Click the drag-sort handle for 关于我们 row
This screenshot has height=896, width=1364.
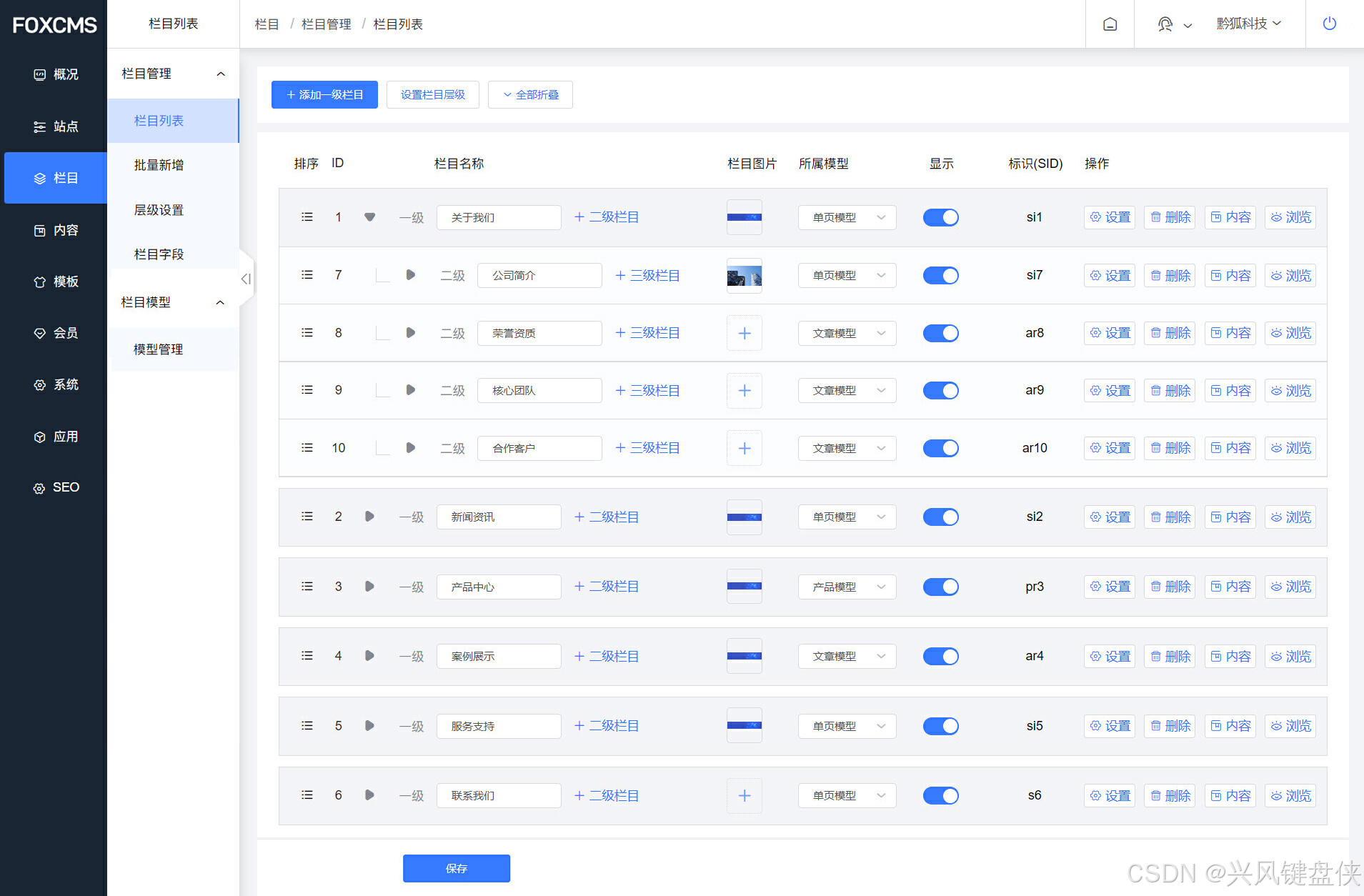[x=307, y=217]
